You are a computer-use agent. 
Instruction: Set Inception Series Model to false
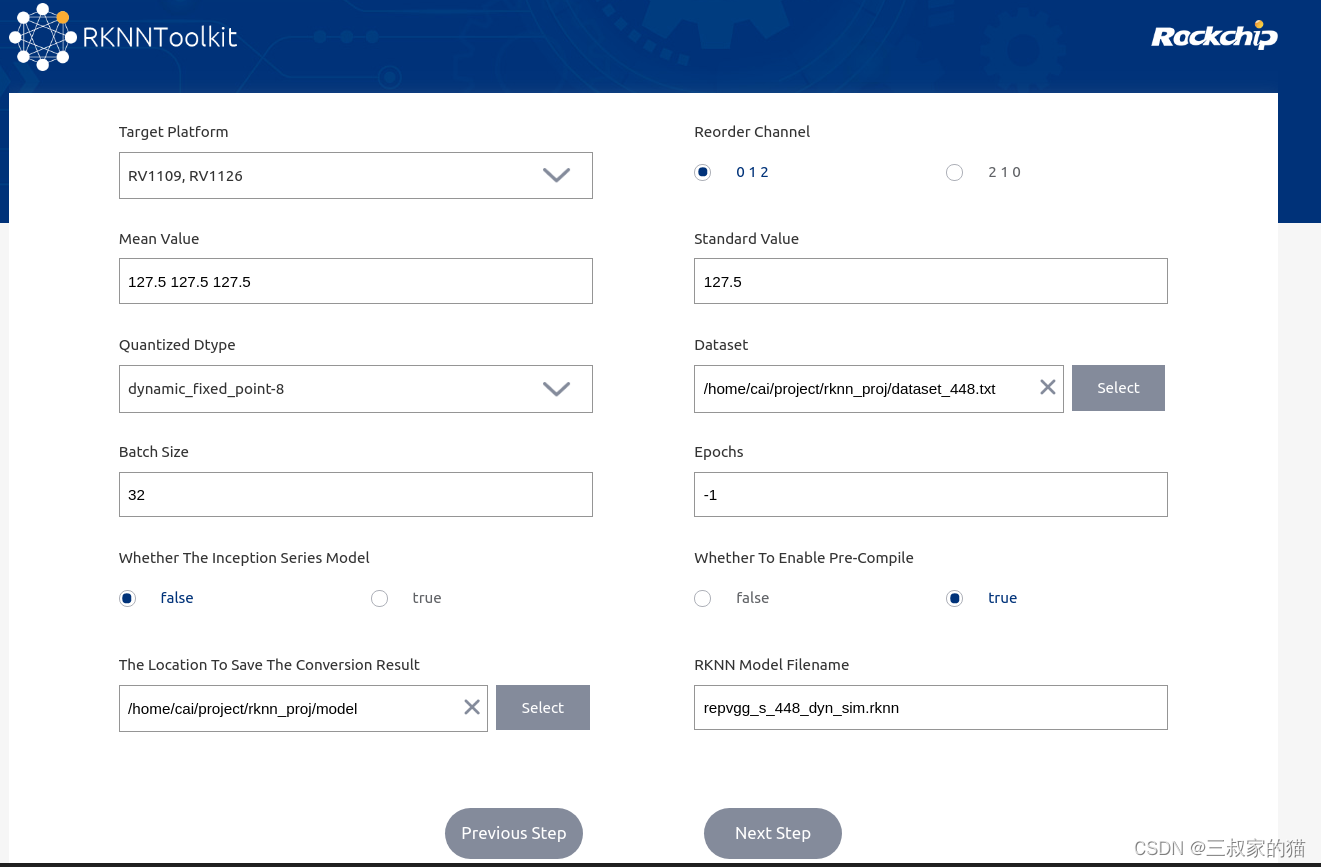tap(127, 598)
